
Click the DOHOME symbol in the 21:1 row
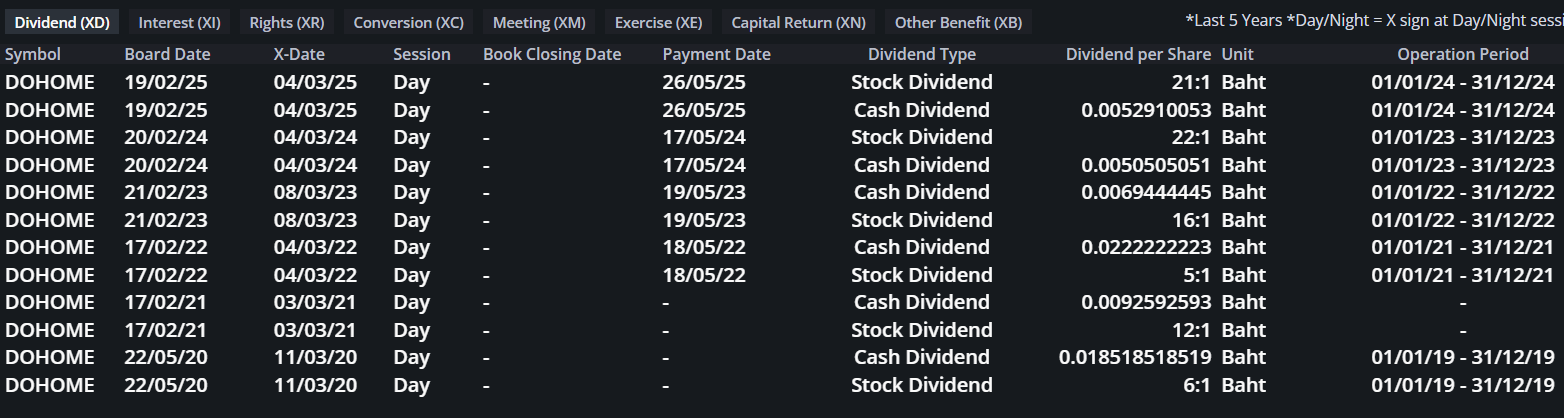[x=50, y=82]
